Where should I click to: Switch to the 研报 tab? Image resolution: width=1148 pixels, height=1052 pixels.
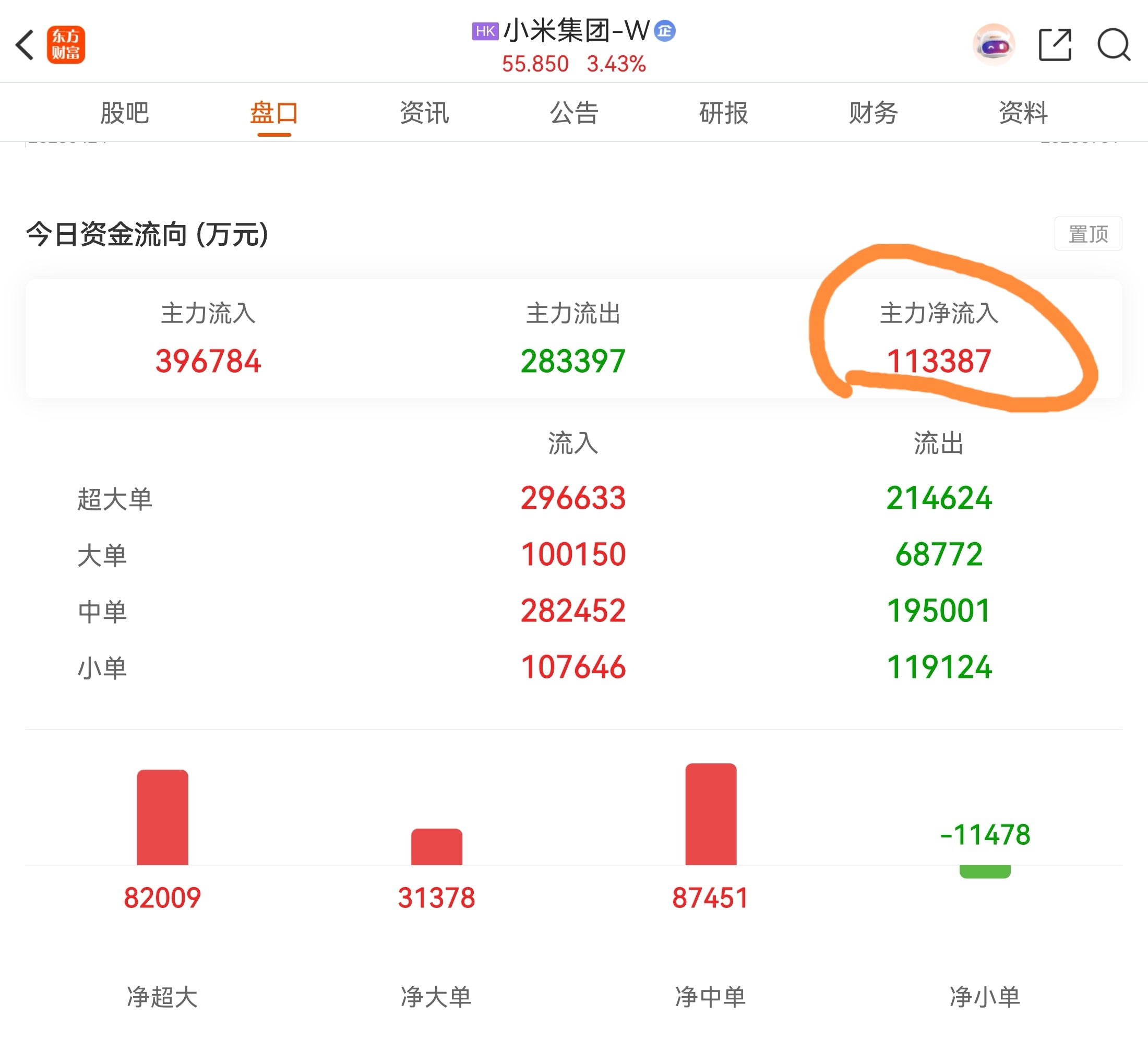pyautogui.click(x=724, y=112)
